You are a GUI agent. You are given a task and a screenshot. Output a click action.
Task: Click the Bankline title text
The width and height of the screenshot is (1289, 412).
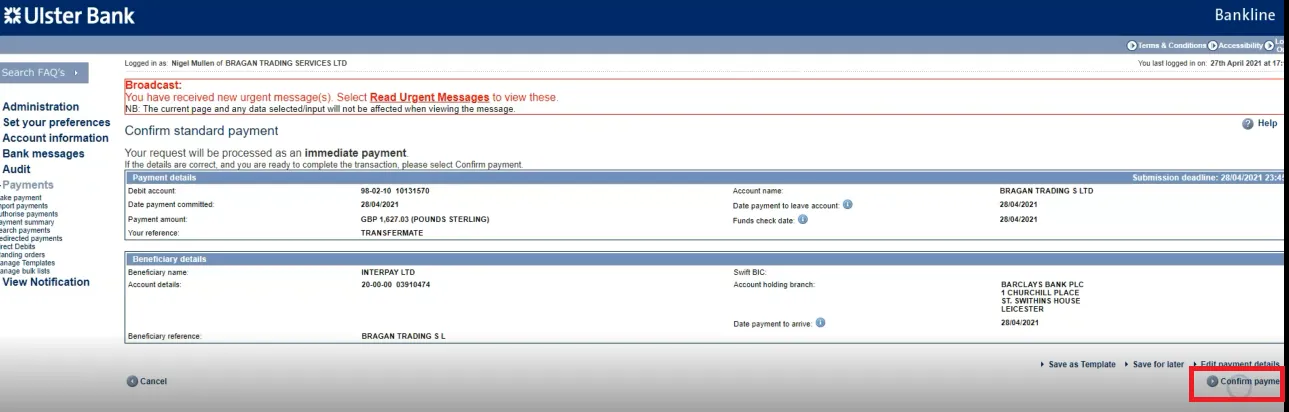1245,15
